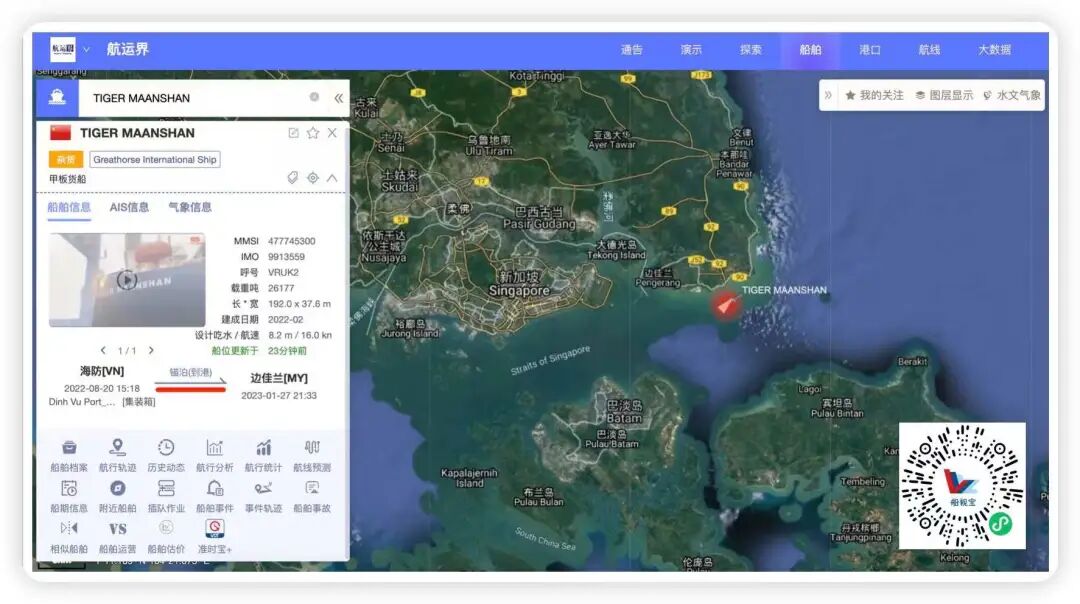Image resolution: width=1080 pixels, height=604 pixels.
Task: Go to the next ship photo
Action: 151,351
